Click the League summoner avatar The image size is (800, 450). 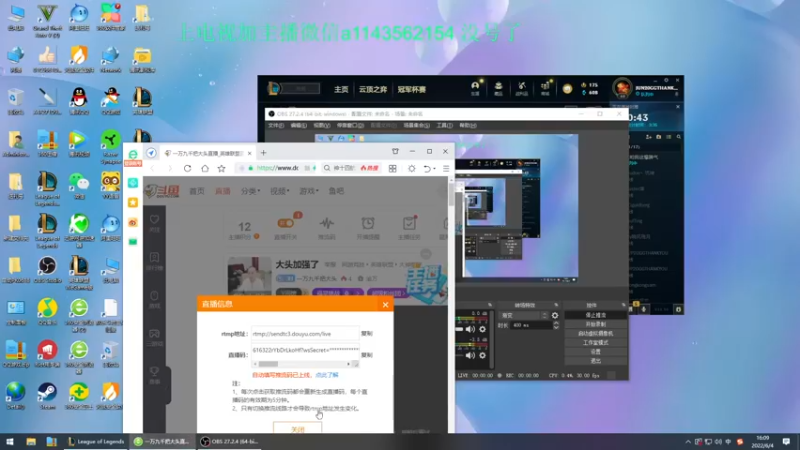tap(622, 88)
